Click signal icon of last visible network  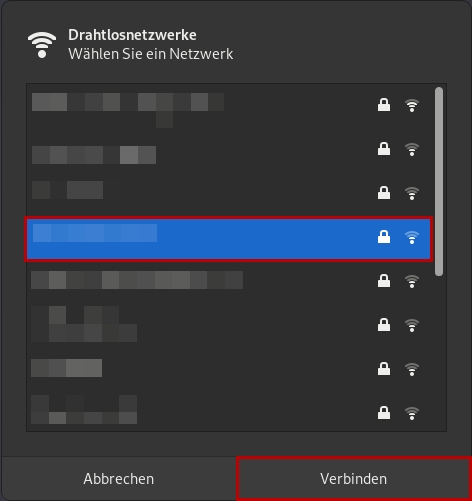coord(412,413)
